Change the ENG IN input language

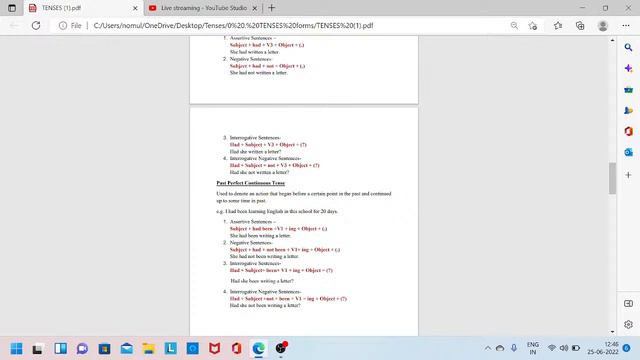pos(533,348)
